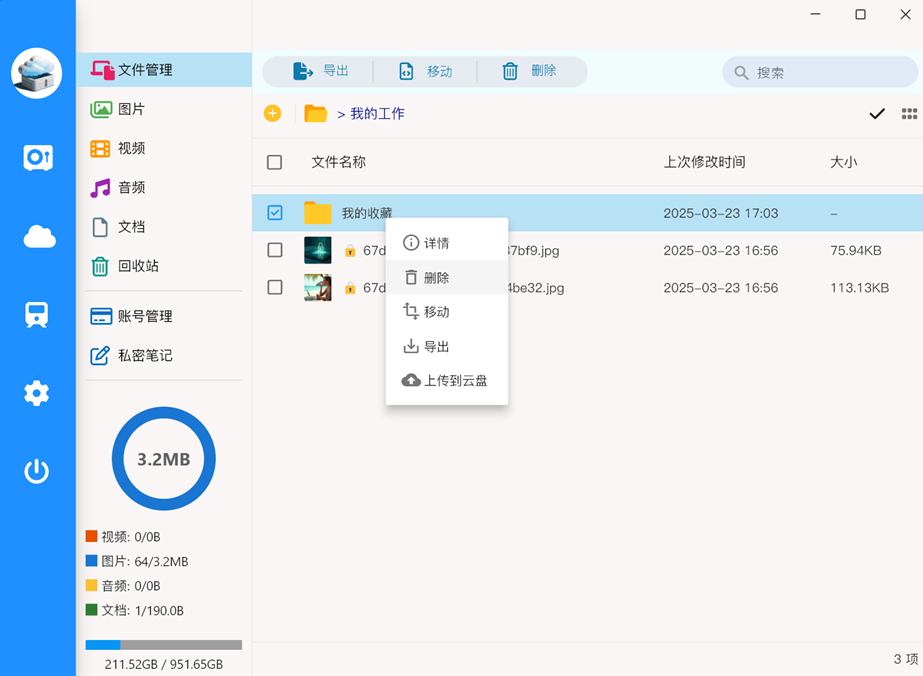Toggle the header select-all checkbox
This screenshot has height=676, width=923.
pos(274,162)
